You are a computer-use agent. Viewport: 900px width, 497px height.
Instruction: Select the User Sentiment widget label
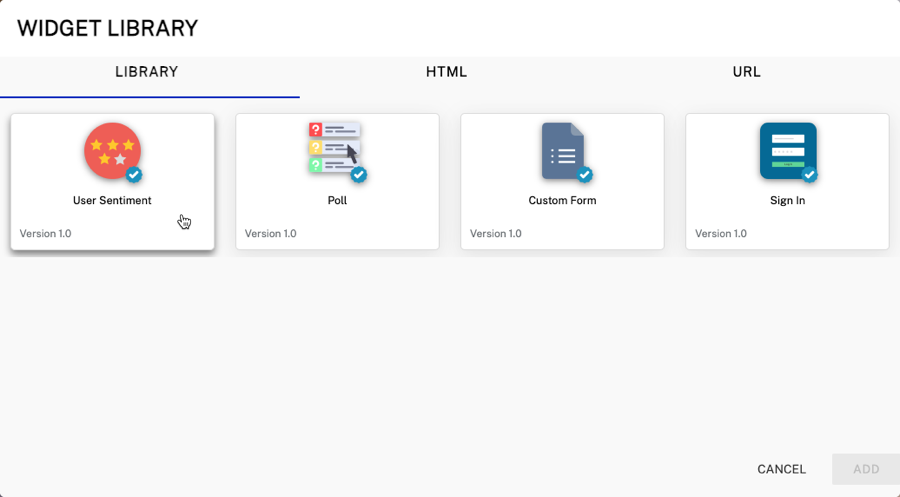point(112,200)
